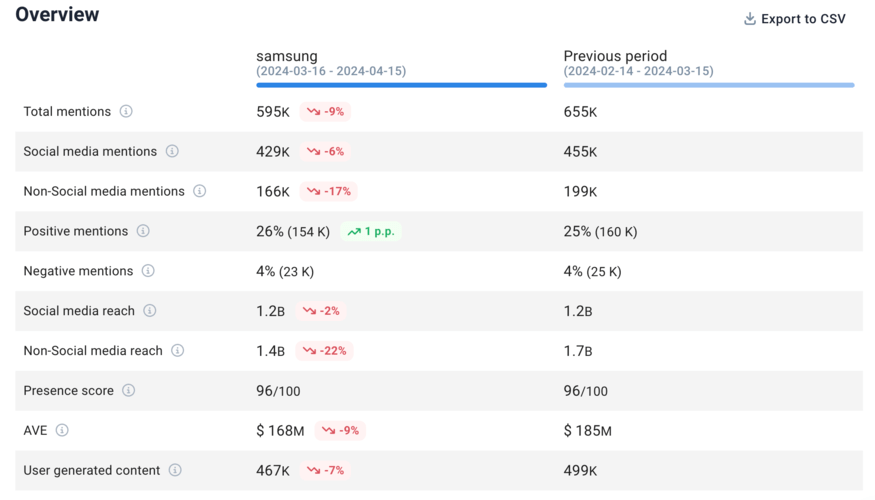Show Presence score info tooltip

[x=129, y=391]
